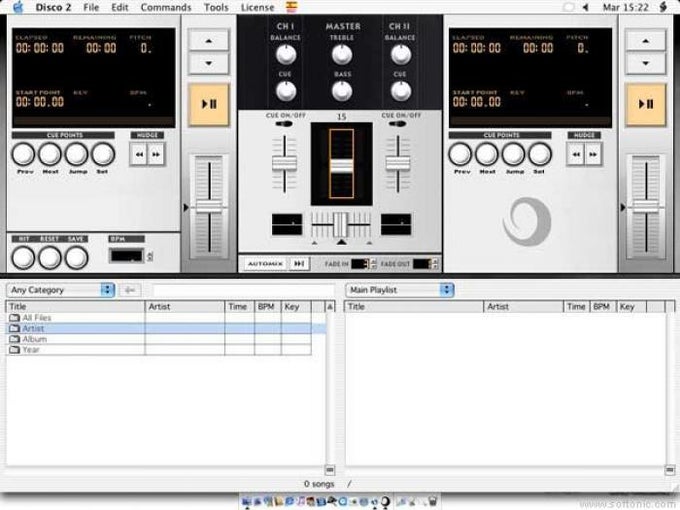Open the Disco 2 application menu
This screenshot has height=510, width=680.
point(53,7)
